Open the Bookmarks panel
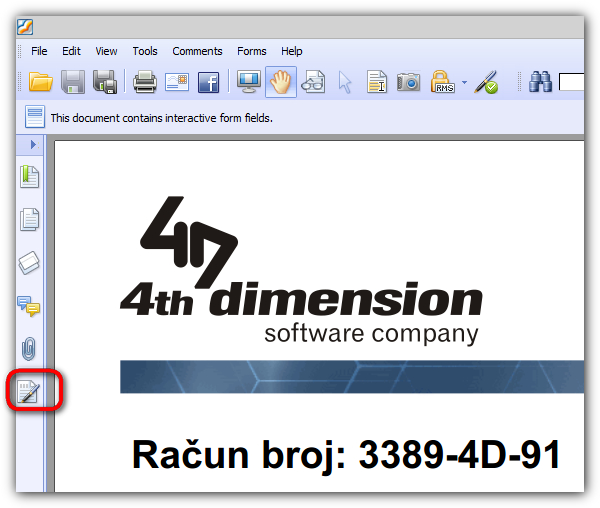The width and height of the screenshot is (600, 508). pos(29,177)
